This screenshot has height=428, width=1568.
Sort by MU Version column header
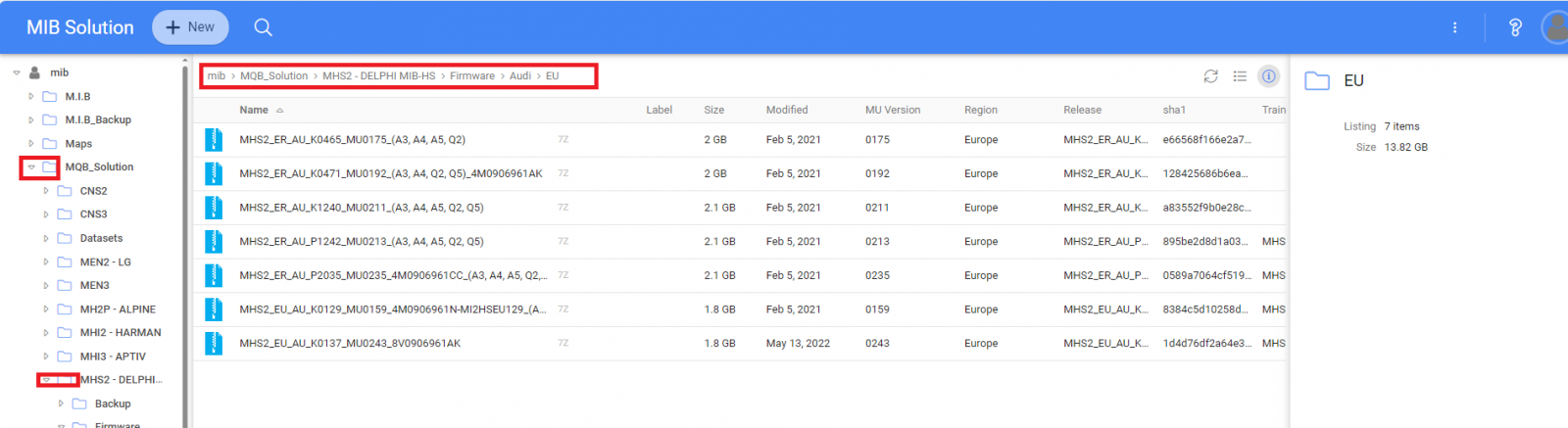(893, 110)
